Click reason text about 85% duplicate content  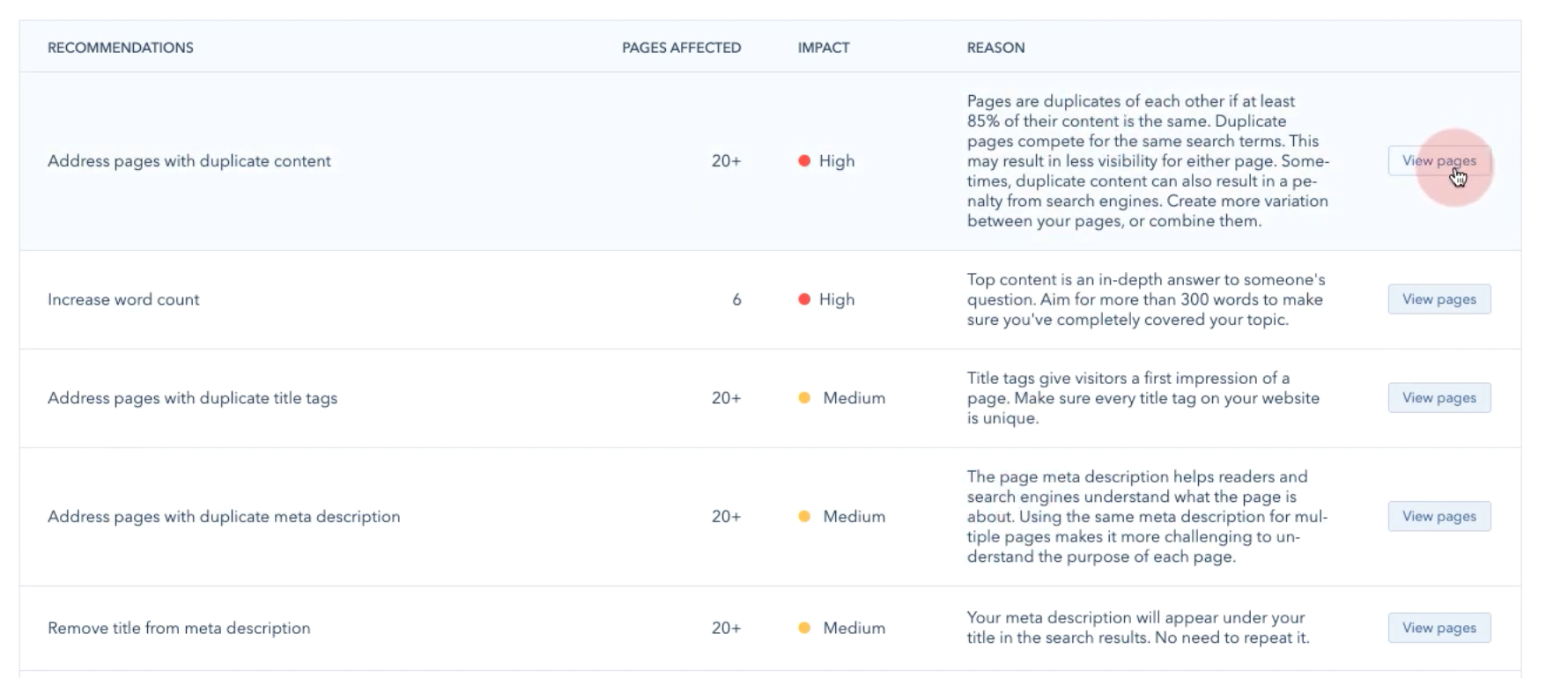pyautogui.click(x=1149, y=161)
